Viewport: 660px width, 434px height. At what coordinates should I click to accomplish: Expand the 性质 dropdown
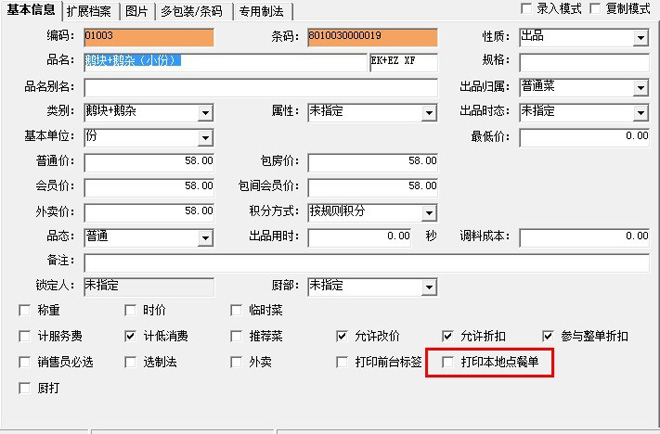(x=640, y=38)
